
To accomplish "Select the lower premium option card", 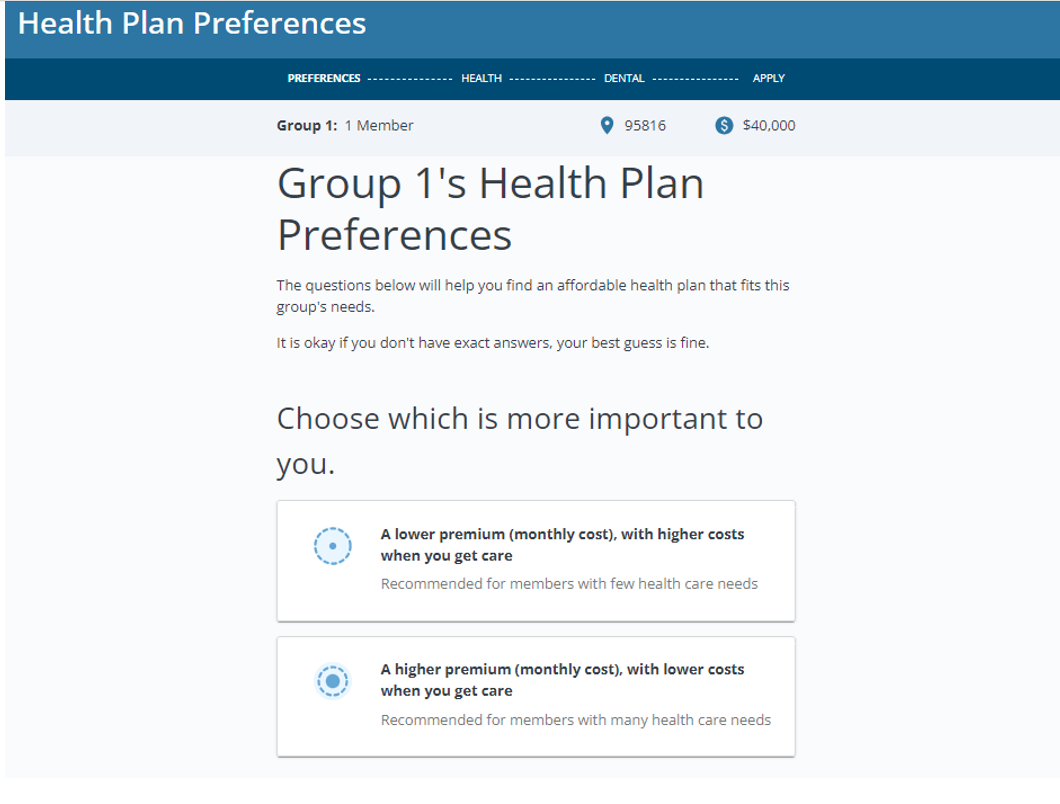I will coord(536,560).
